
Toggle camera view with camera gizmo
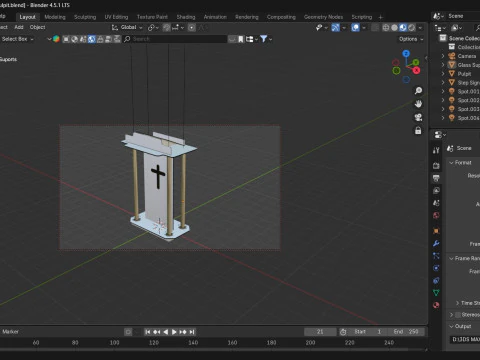pyautogui.click(x=418, y=117)
